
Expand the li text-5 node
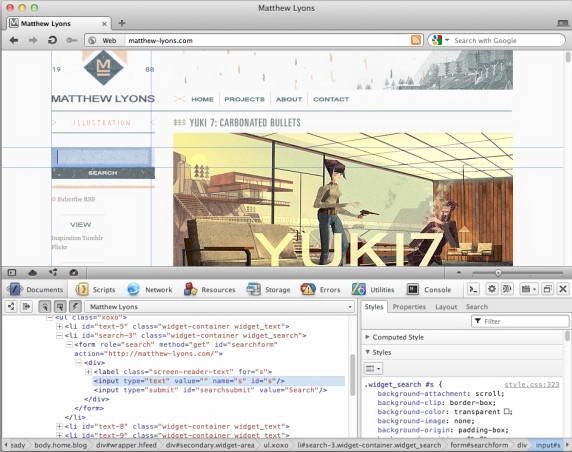pyautogui.click(x=59, y=327)
